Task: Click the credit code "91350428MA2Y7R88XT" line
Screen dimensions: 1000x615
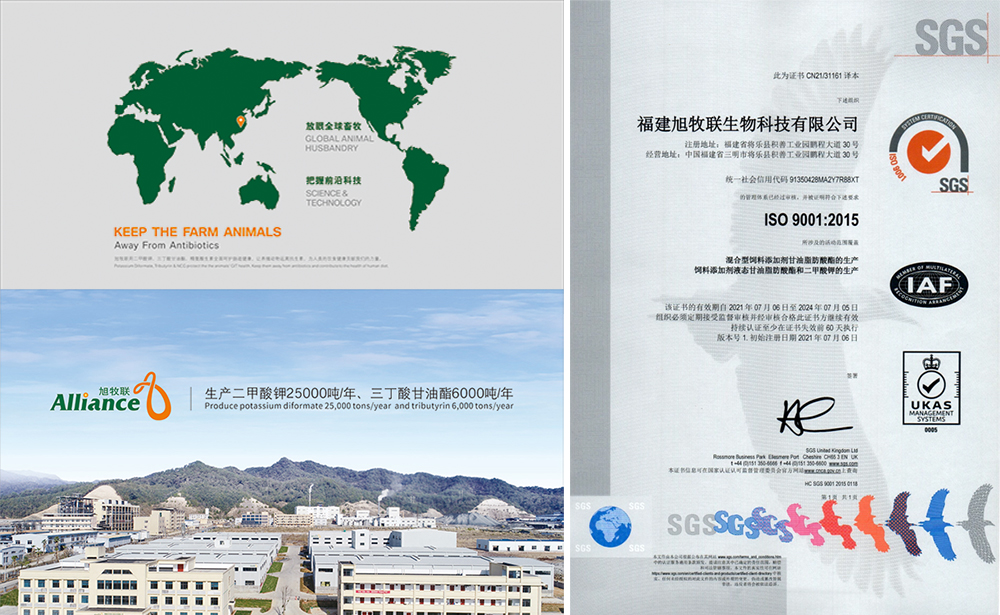Action: point(792,180)
